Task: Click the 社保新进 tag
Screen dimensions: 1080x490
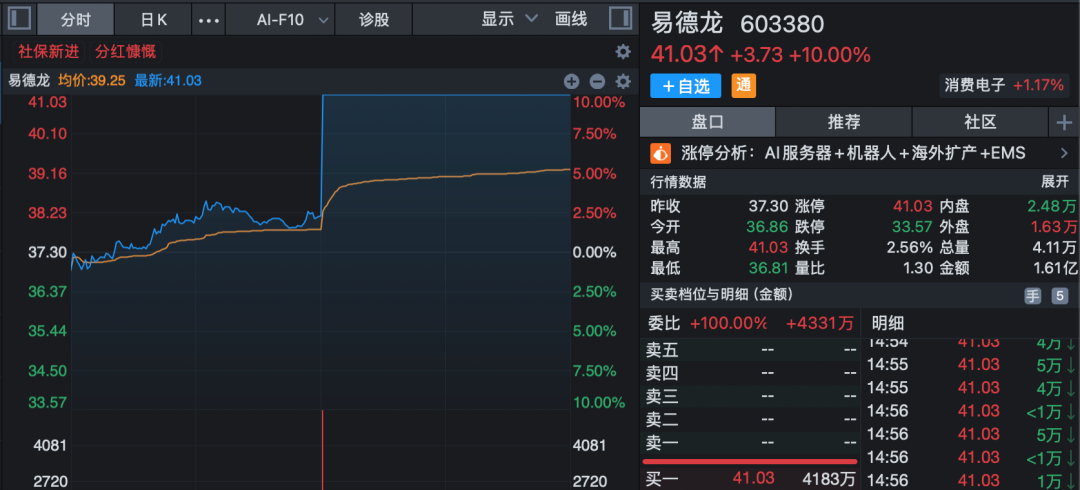Action: 48,52
